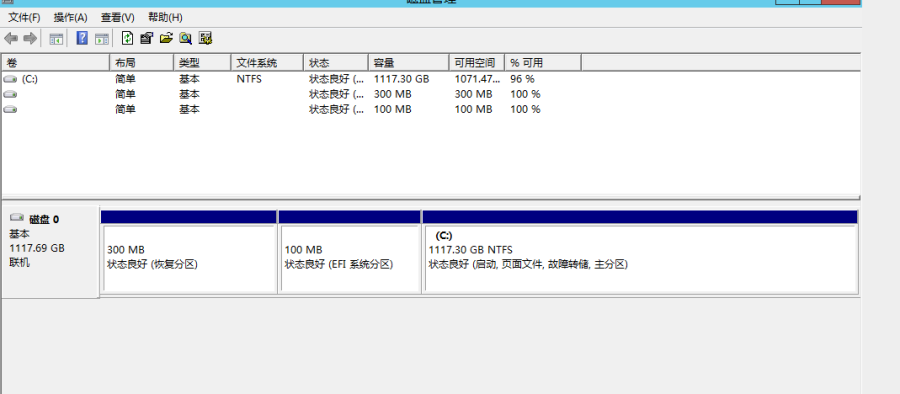Open help via the blue question mark icon
Screen dimensions: 900x394
tap(82, 39)
